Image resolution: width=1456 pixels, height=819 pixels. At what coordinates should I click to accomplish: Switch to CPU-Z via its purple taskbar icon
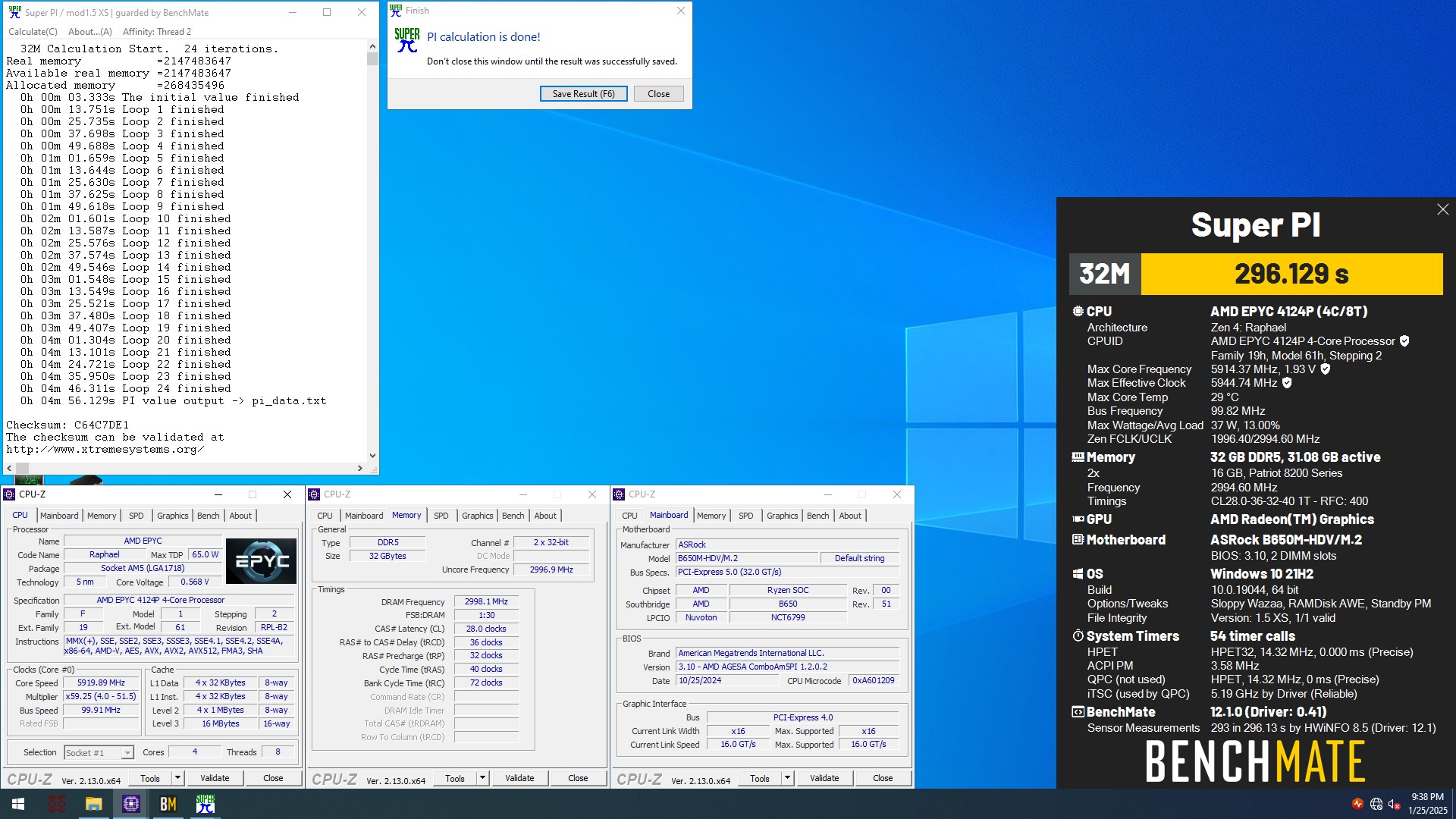pos(131,804)
